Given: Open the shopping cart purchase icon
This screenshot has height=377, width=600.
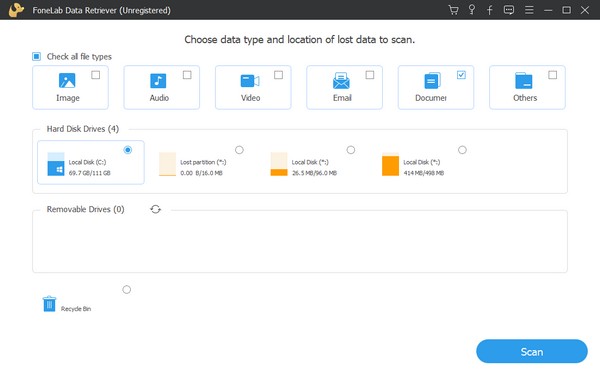Looking at the screenshot, I should [453, 10].
